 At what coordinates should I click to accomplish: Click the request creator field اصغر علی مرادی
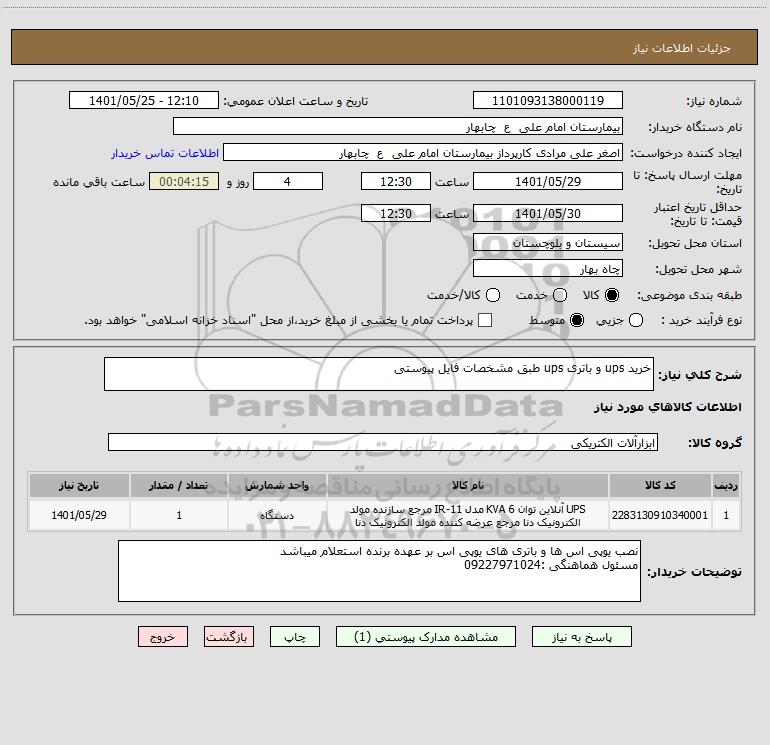423,153
